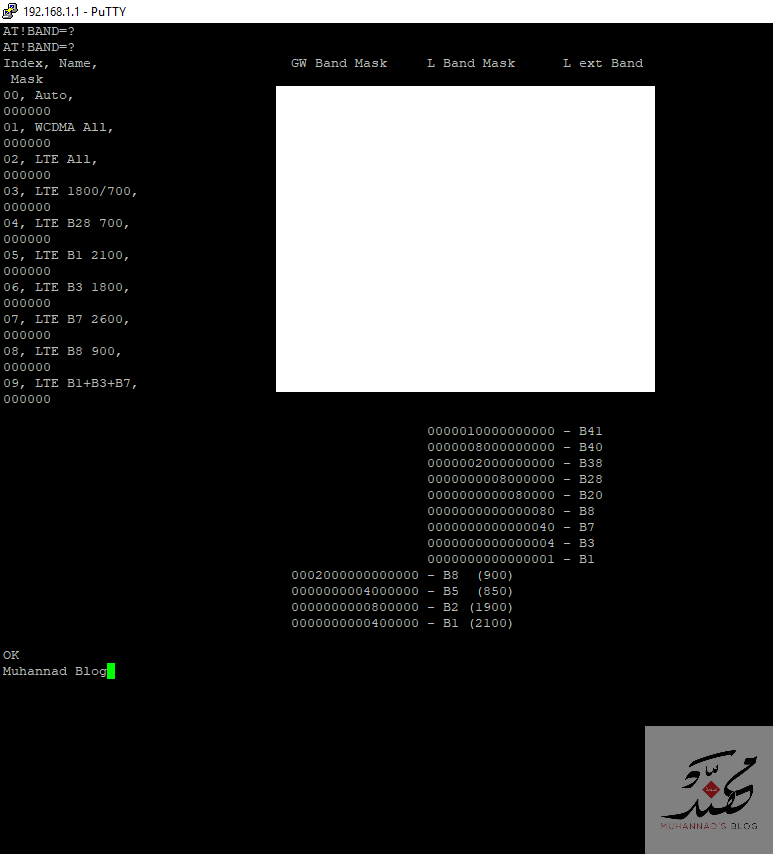
Task: Click the 'B1 (2100)' band label
Action: click(478, 624)
